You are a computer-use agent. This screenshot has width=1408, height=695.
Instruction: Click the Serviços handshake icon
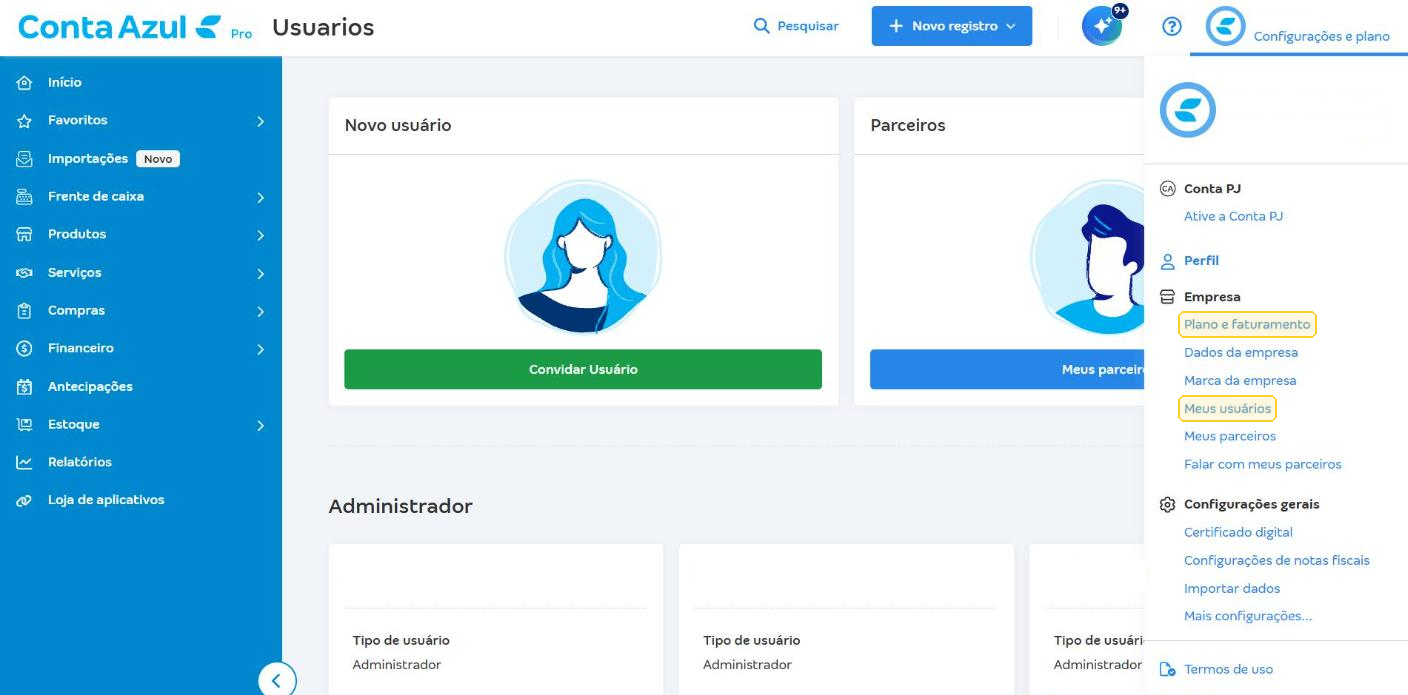click(x=25, y=273)
